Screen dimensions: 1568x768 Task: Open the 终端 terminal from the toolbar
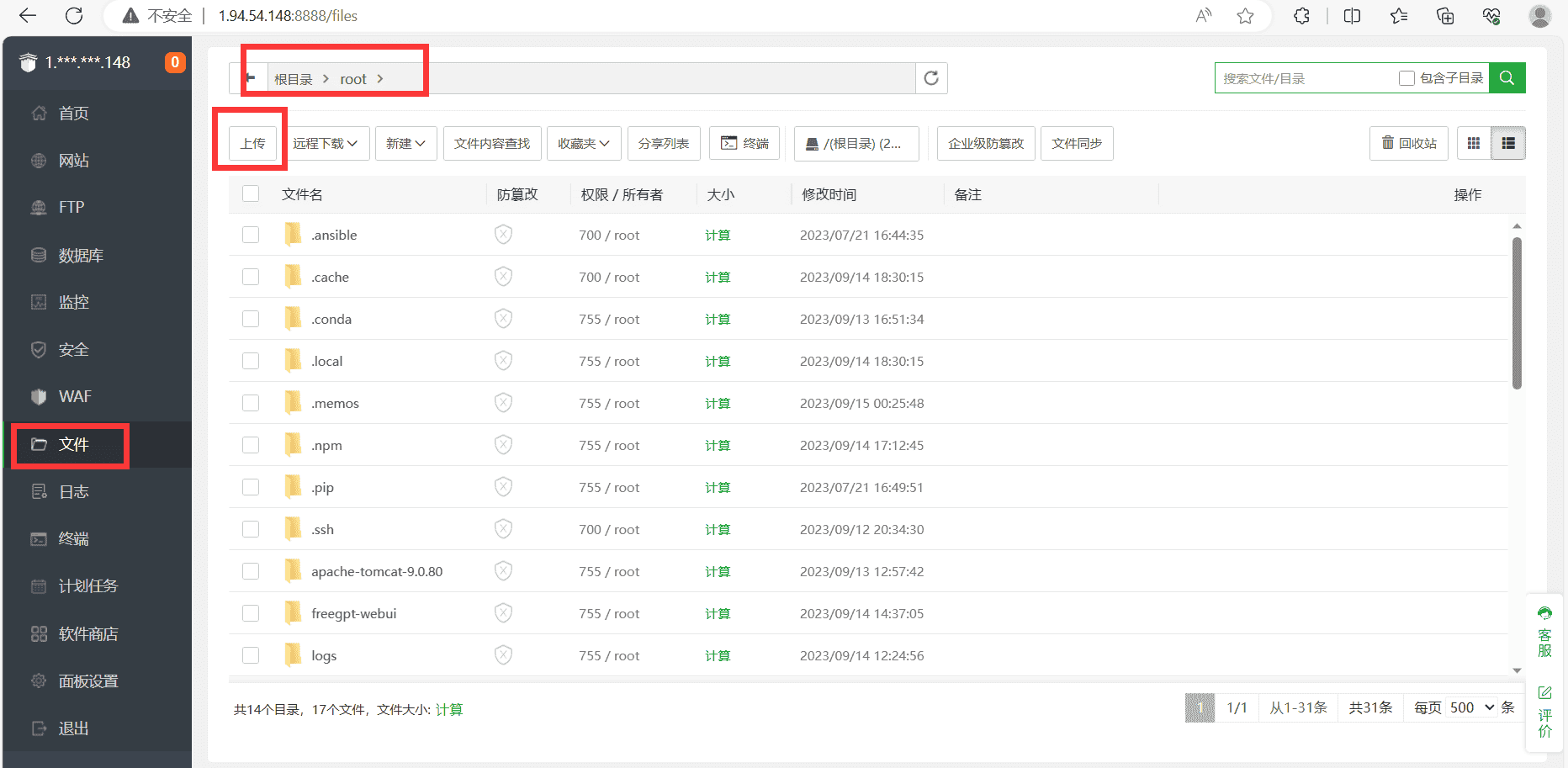coord(744,143)
